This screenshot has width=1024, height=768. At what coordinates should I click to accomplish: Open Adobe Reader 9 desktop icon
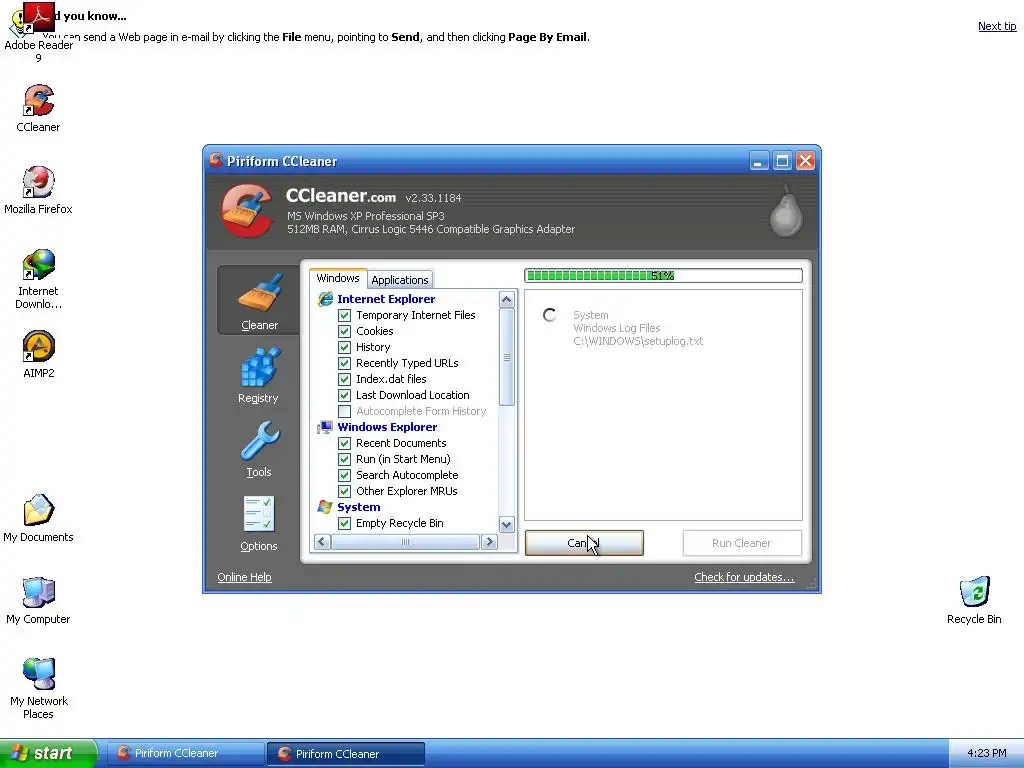pos(38,33)
